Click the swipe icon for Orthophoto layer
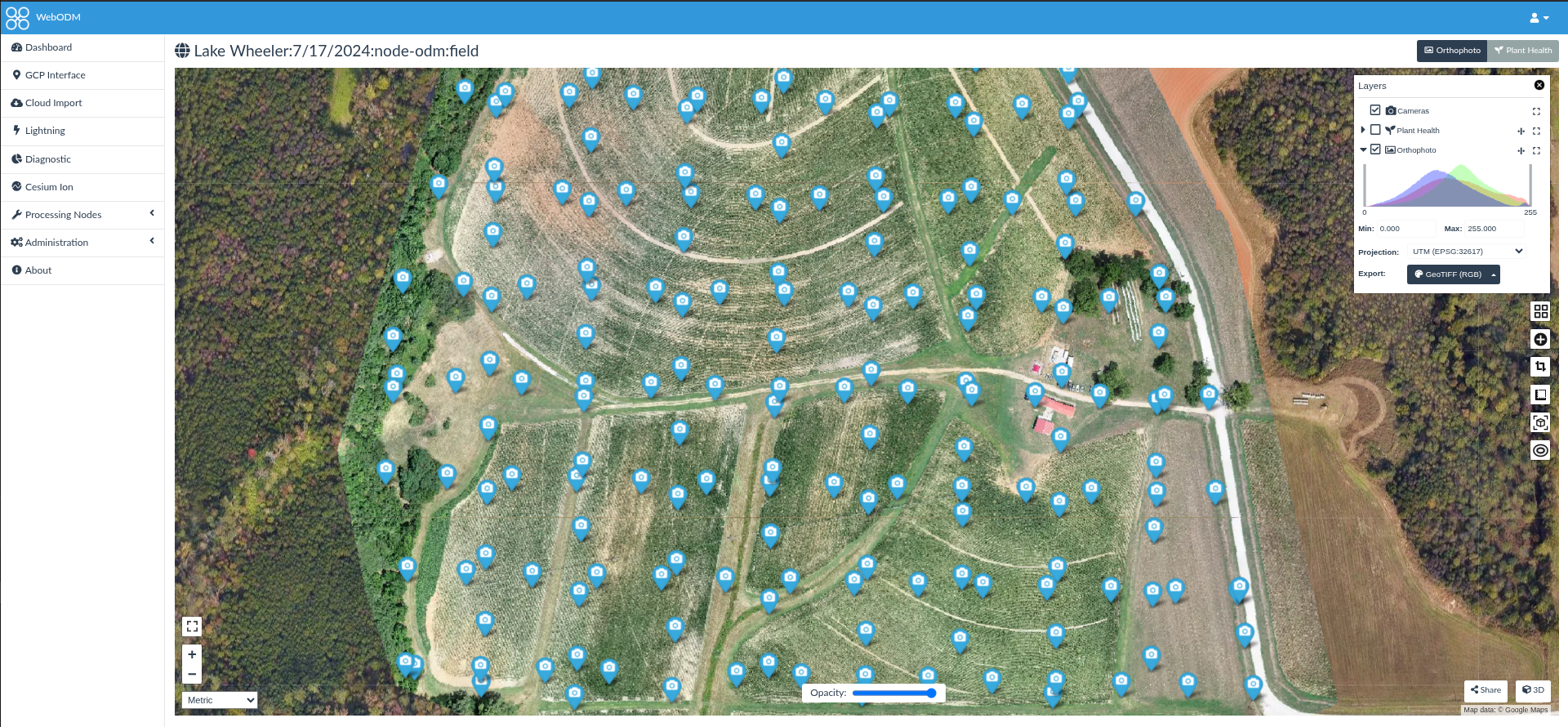The width and height of the screenshot is (1568, 727). coord(1521,150)
